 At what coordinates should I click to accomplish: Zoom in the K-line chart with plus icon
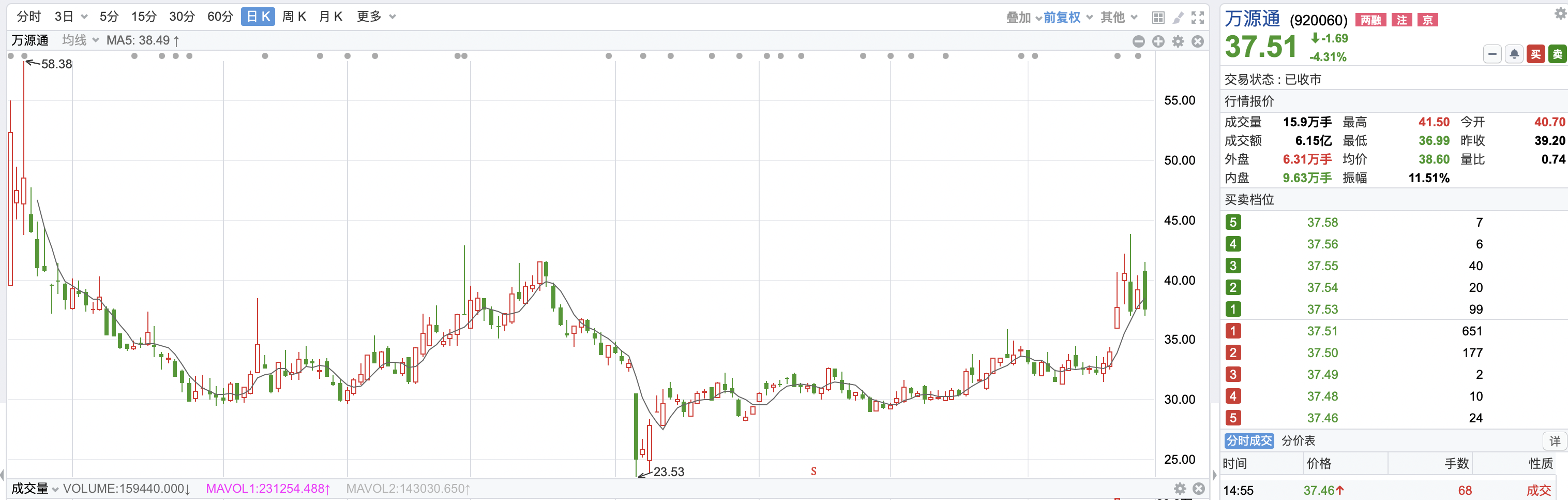click(1158, 41)
